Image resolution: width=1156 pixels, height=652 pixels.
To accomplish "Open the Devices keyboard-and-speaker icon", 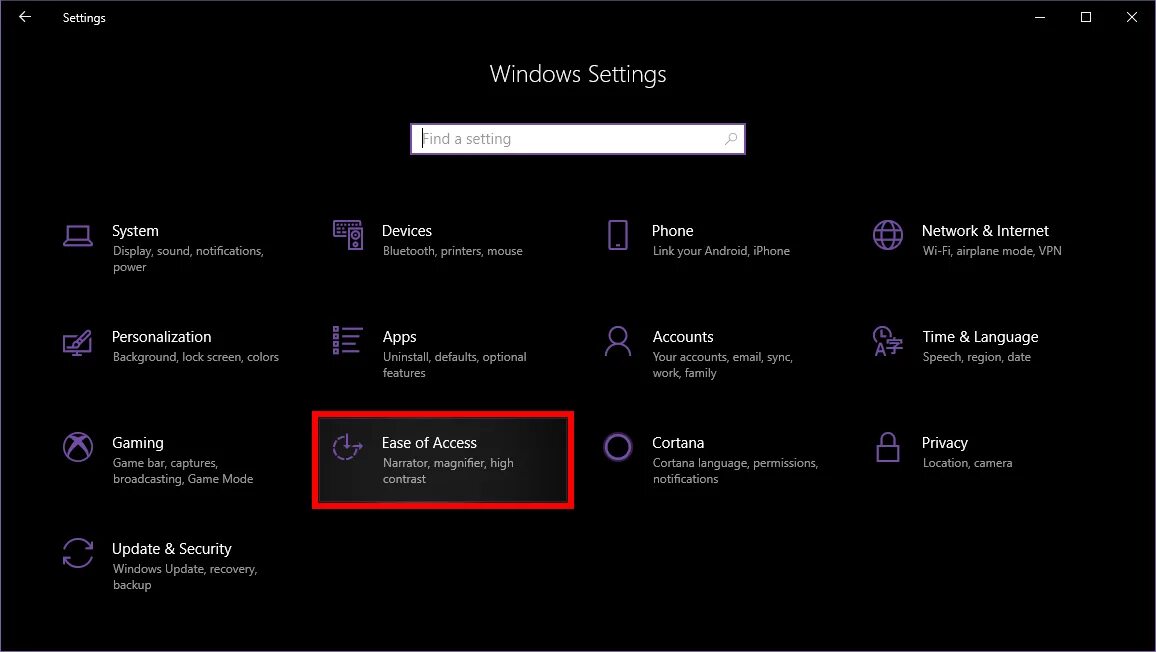I will 348,235.
